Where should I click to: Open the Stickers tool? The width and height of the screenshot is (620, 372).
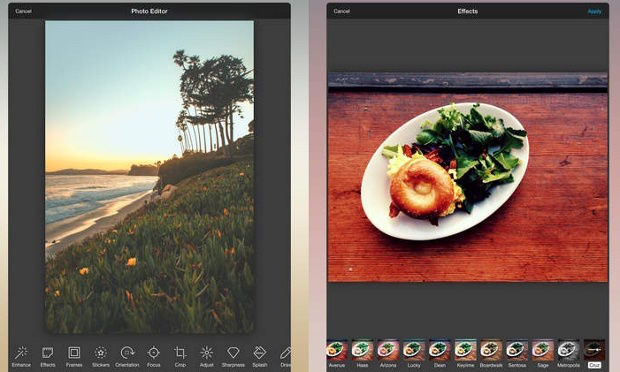(x=101, y=356)
